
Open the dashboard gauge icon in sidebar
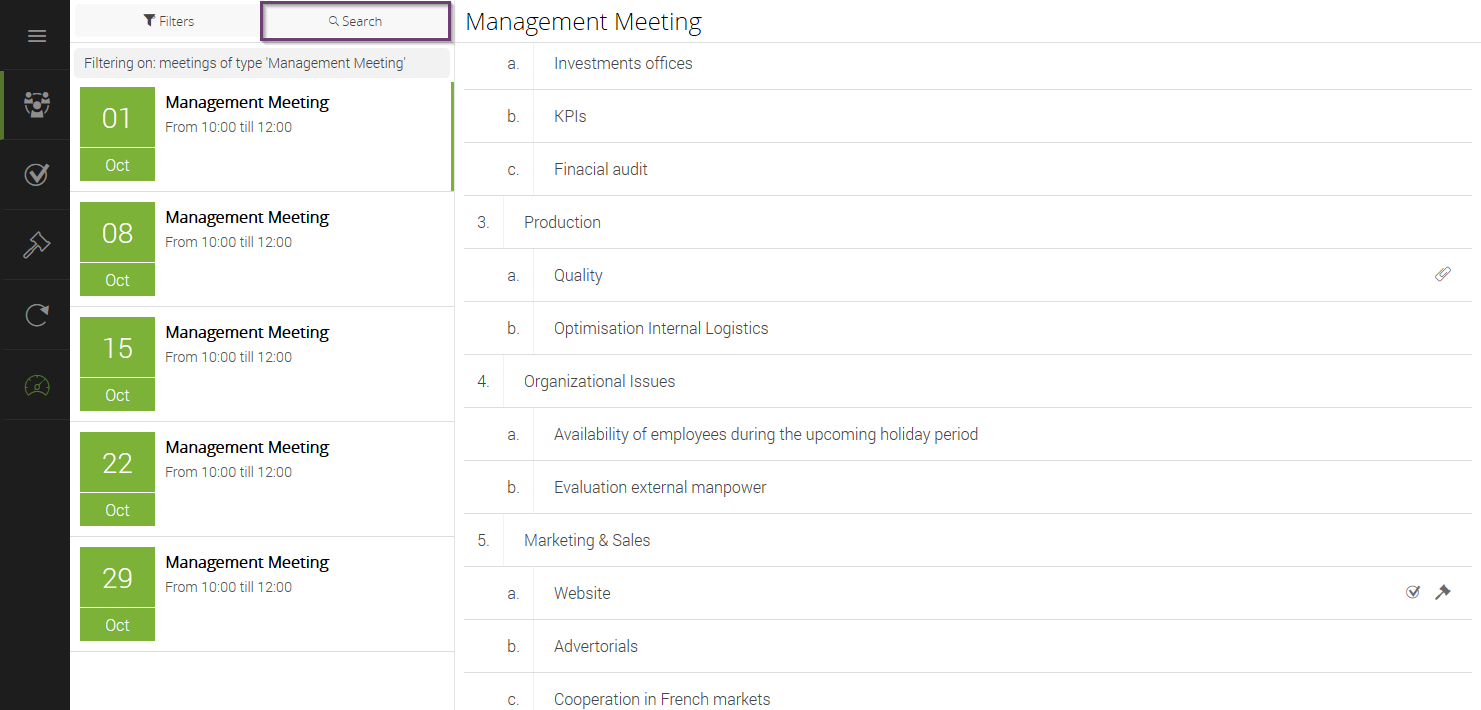[x=37, y=385]
